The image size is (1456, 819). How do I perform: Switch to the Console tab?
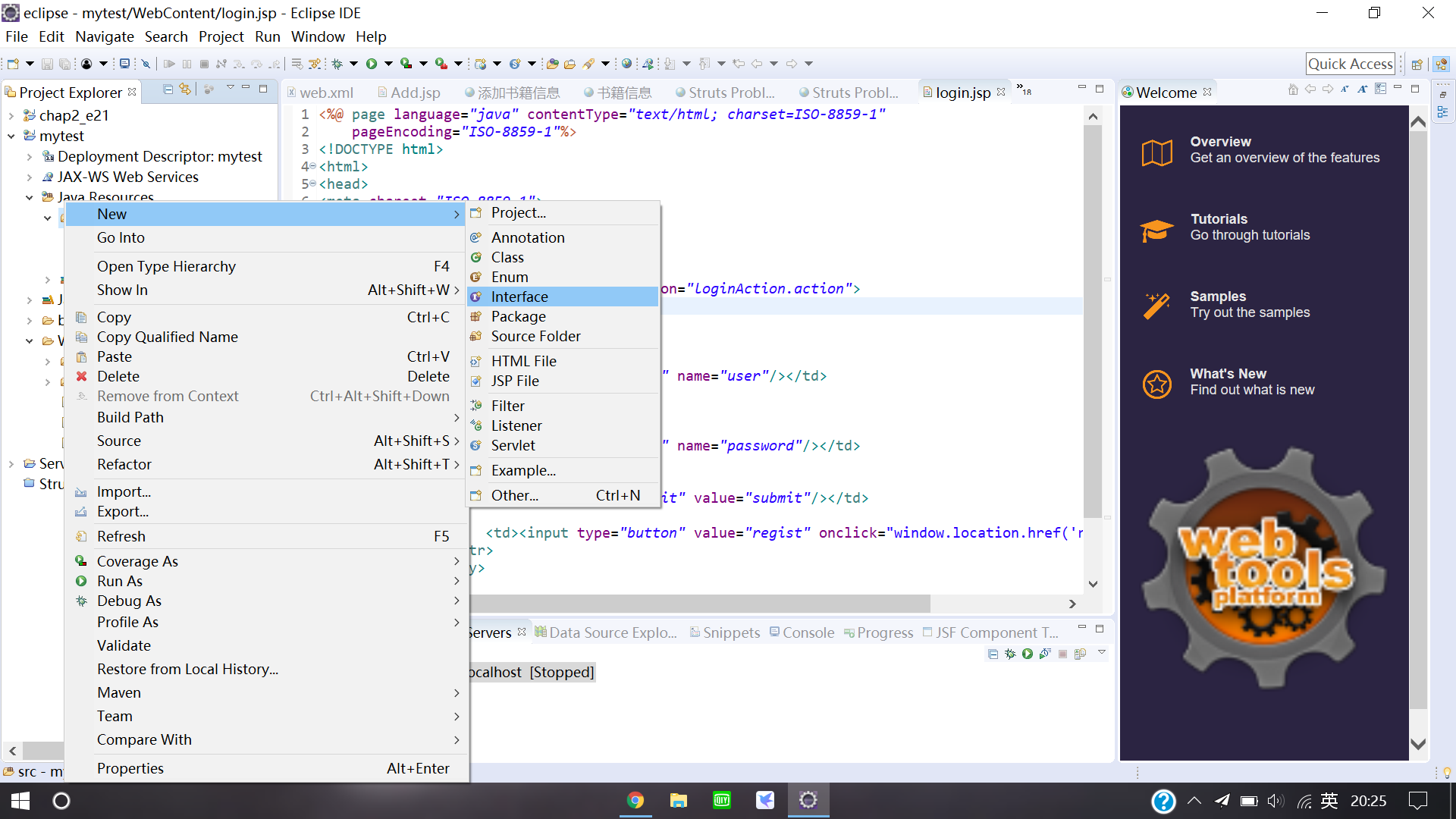pos(808,632)
